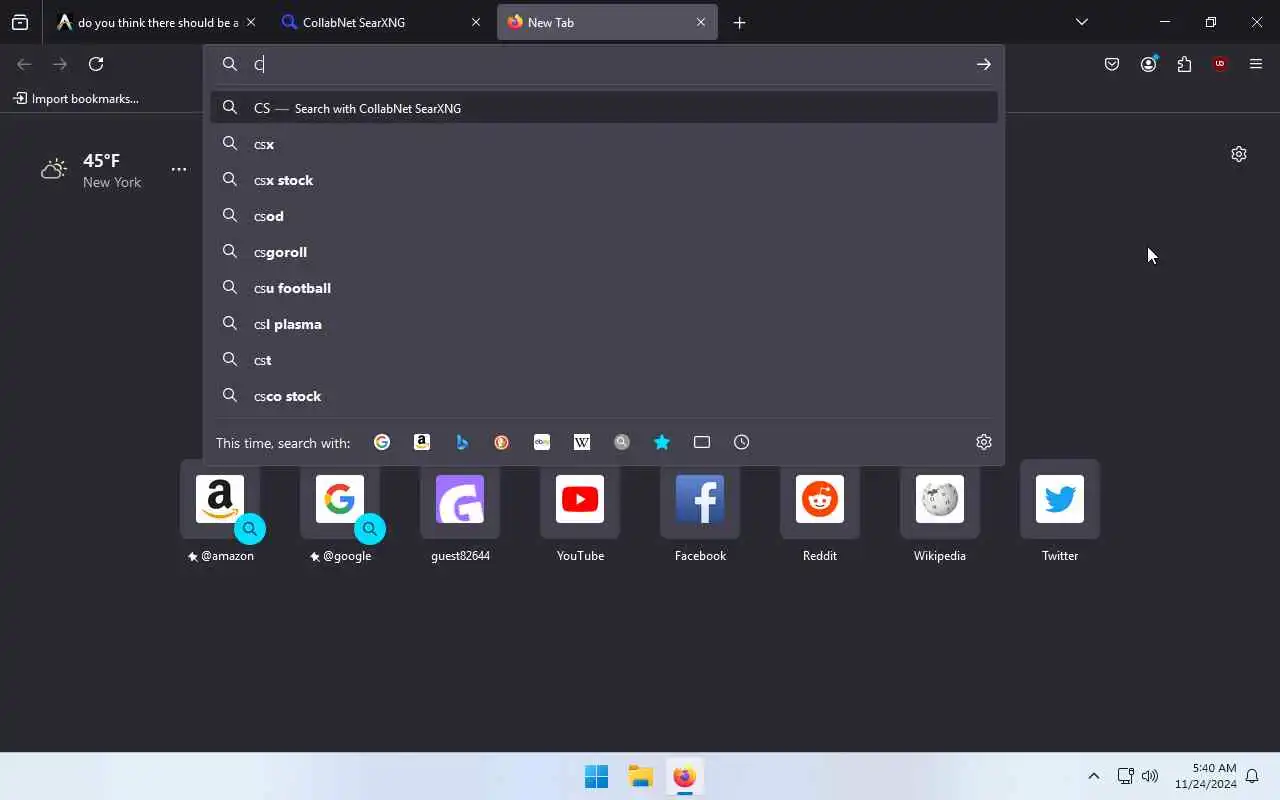Open search settings gear in dropdown
Image resolution: width=1280 pixels, height=800 pixels.
pyautogui.click(x=984, y=442)
